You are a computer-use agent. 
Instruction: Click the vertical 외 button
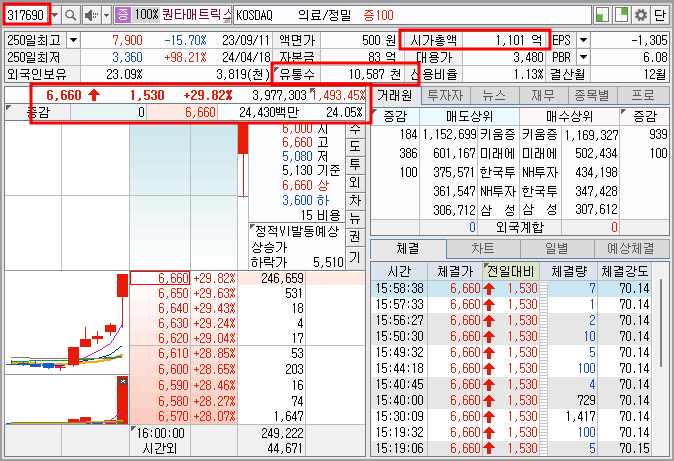coord(355,182)
